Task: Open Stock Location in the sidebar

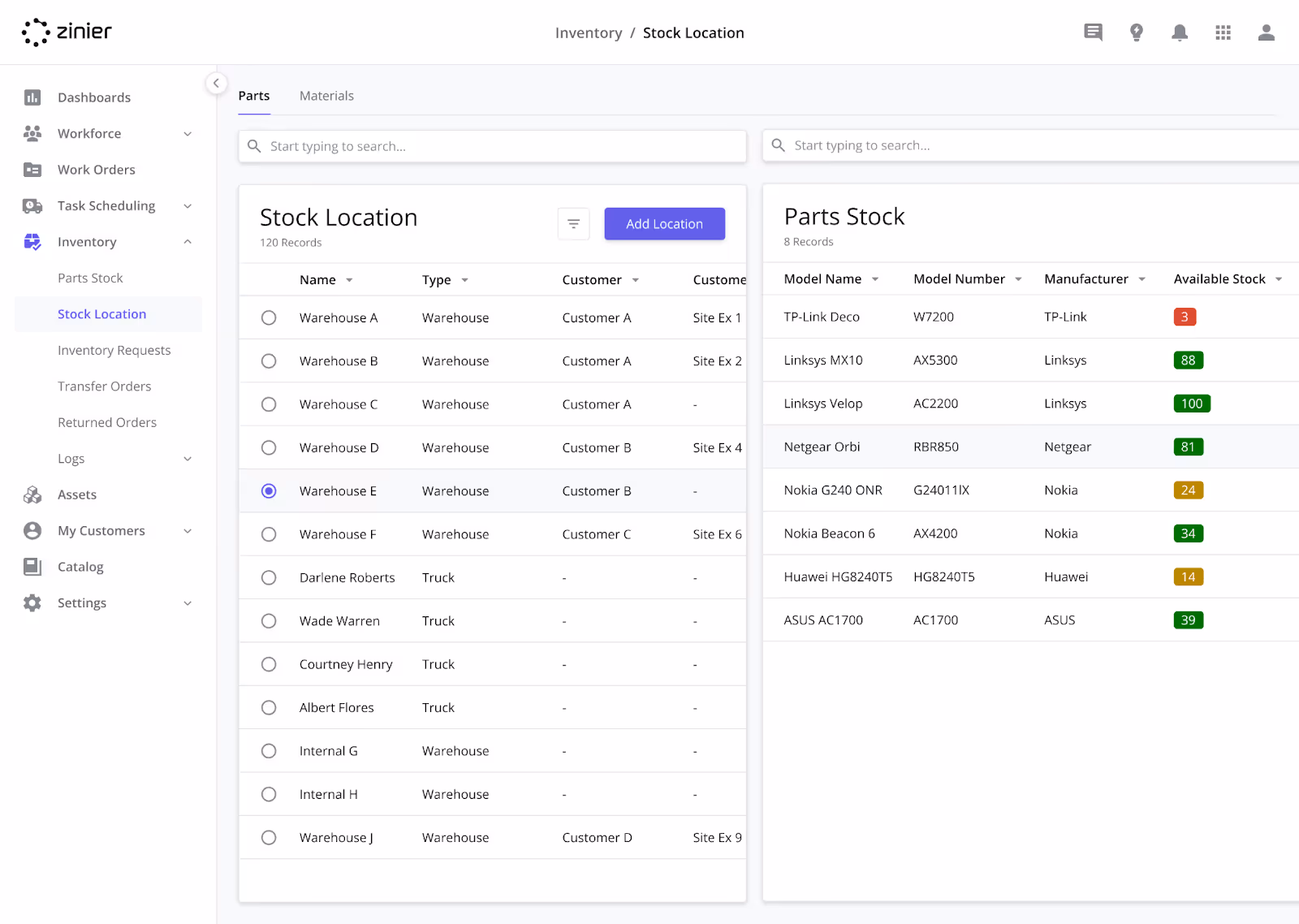Action: 108,314
